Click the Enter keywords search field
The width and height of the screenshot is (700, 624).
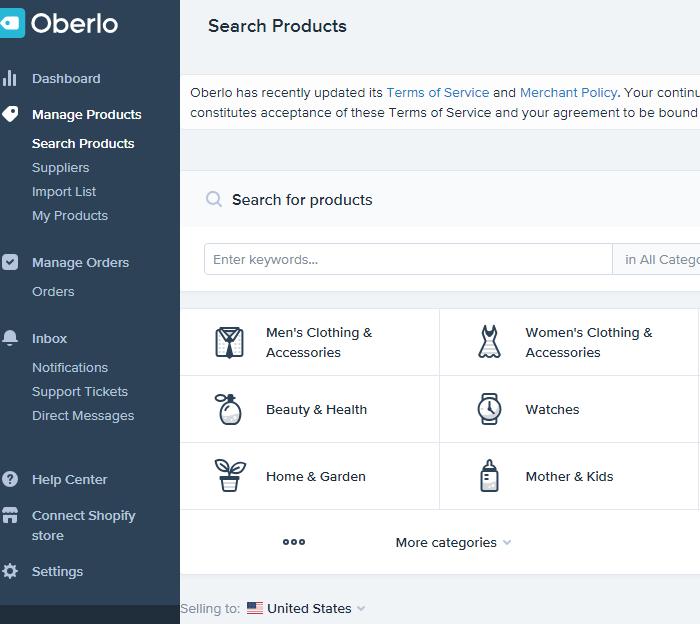pos(408,259)
